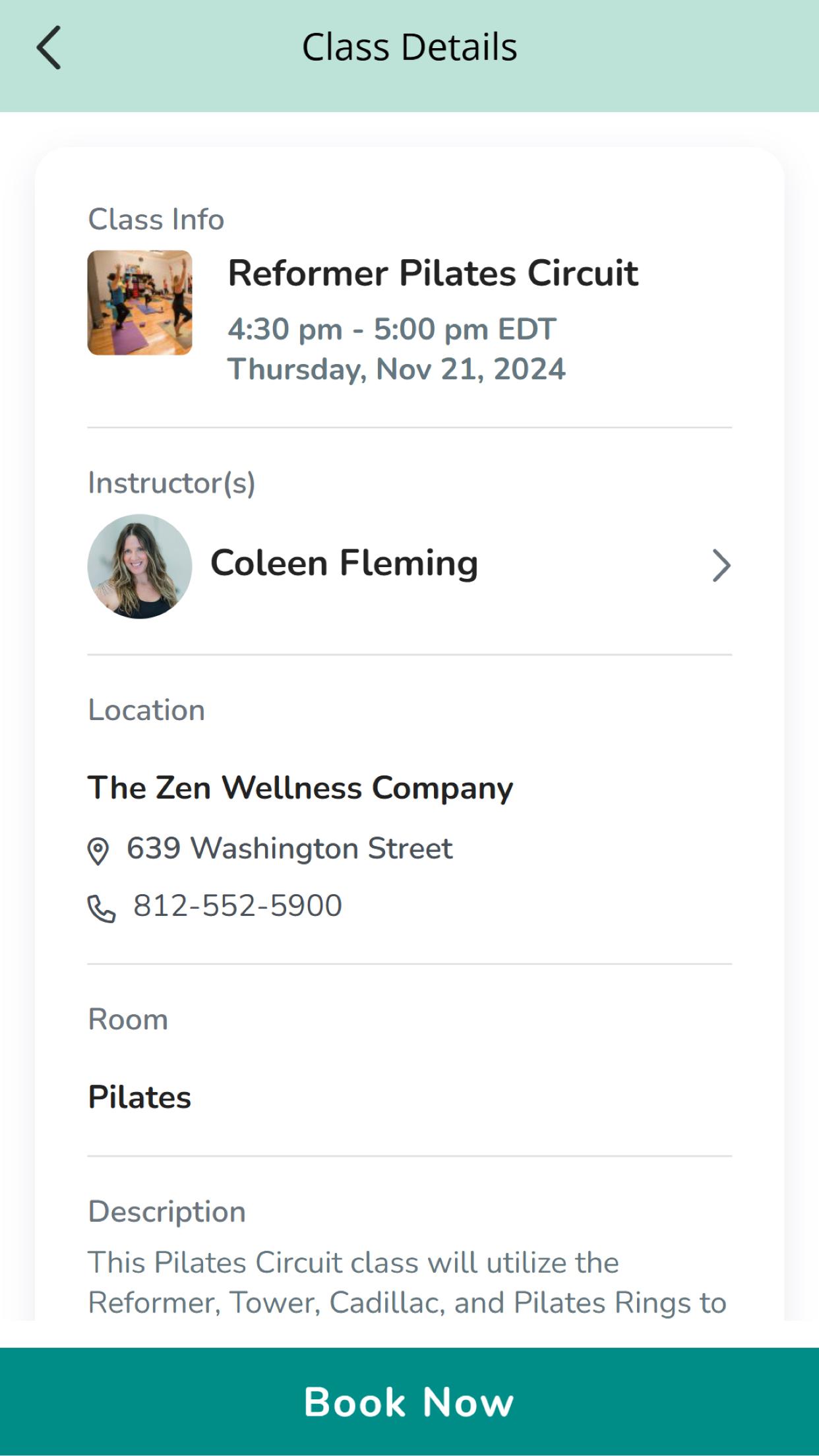Image resolution: width=819 pixels, height=1456 pixels.
Task: Select instructor name Coleen Fleming
Action: [x=344, y=564]
